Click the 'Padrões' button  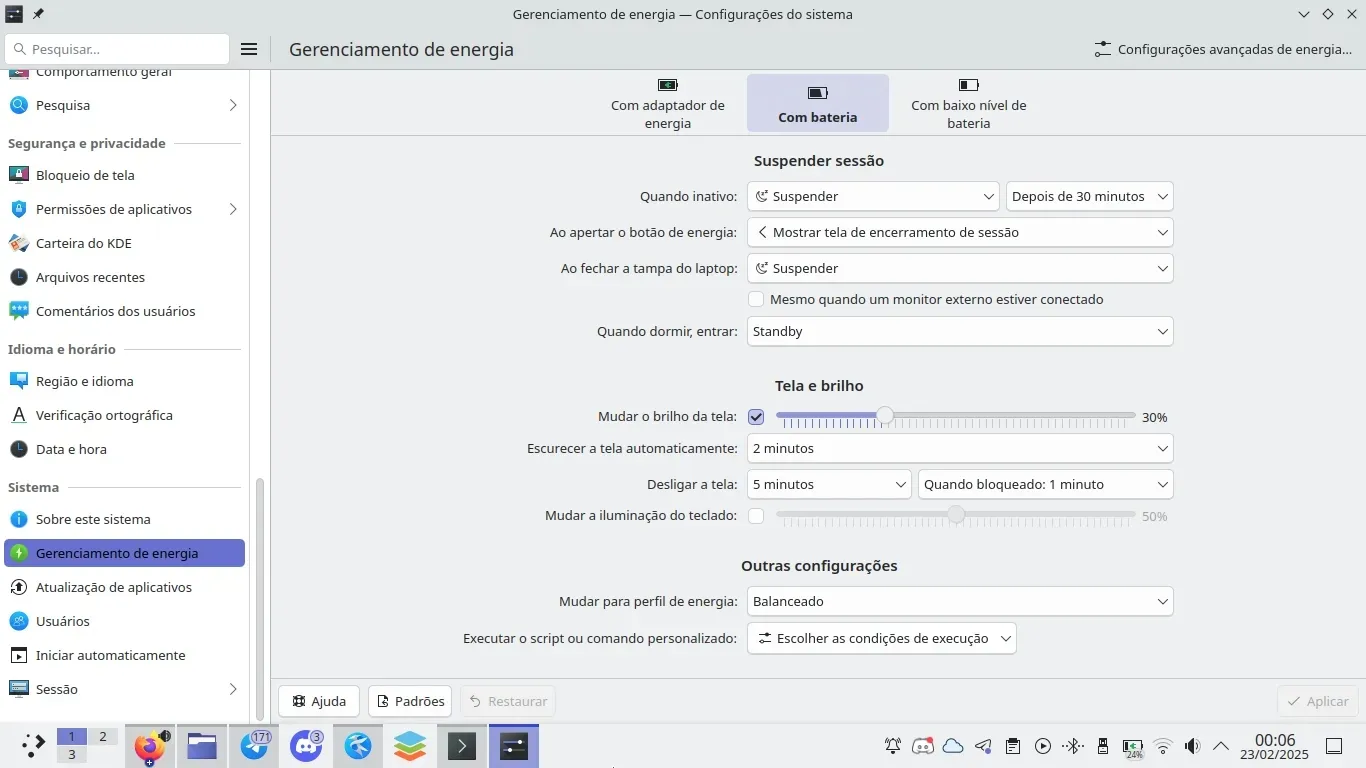(410, 701)
